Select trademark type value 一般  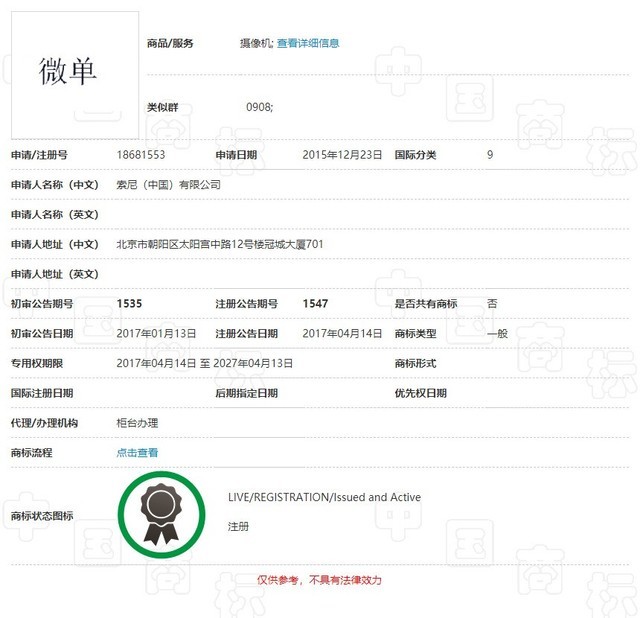[497, 334]
